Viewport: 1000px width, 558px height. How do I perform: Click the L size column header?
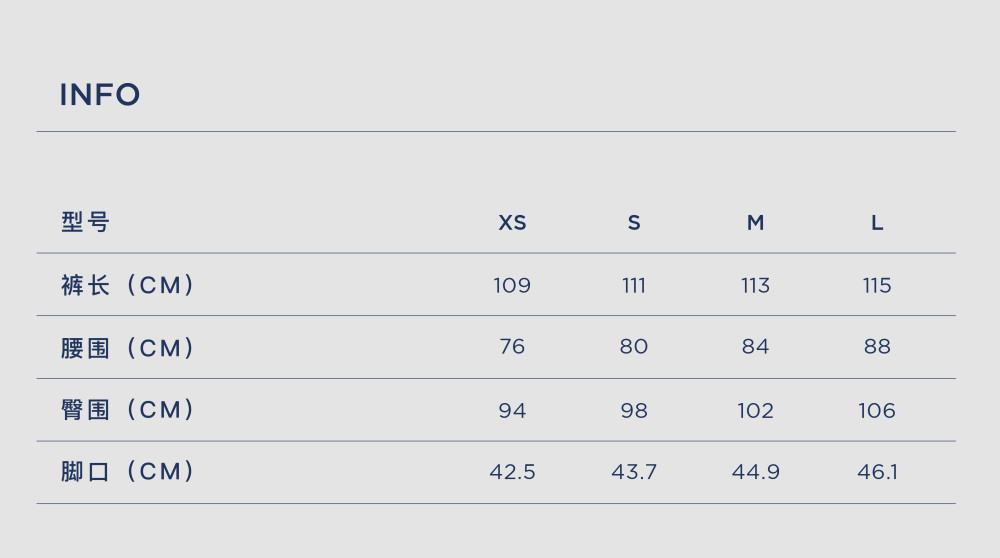click(x=877, y=223)
